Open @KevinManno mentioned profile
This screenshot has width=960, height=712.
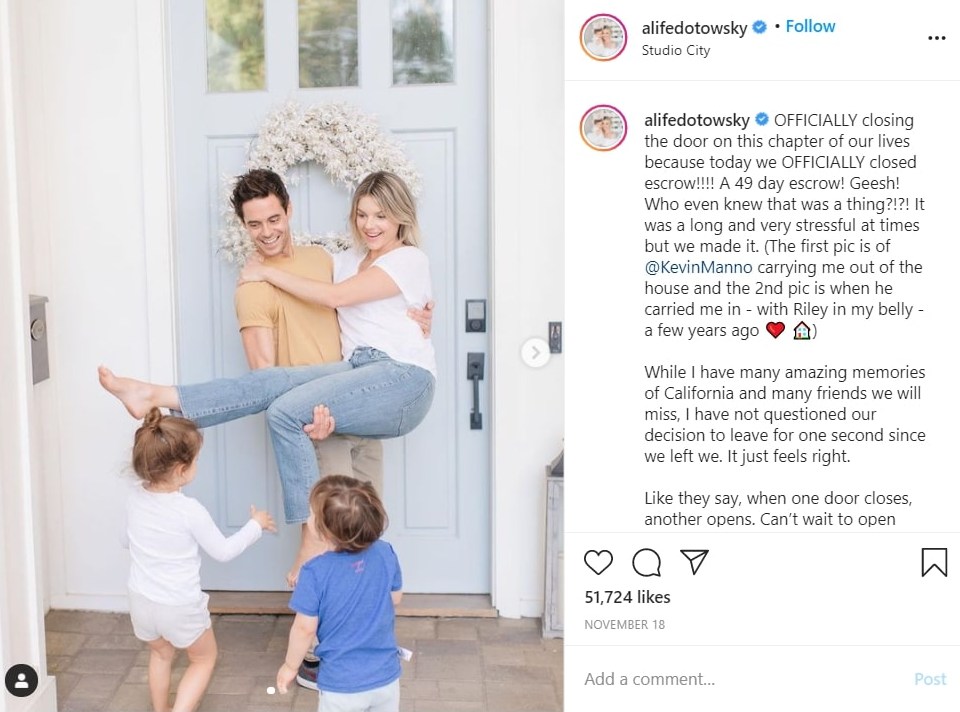tap(698, 267)
